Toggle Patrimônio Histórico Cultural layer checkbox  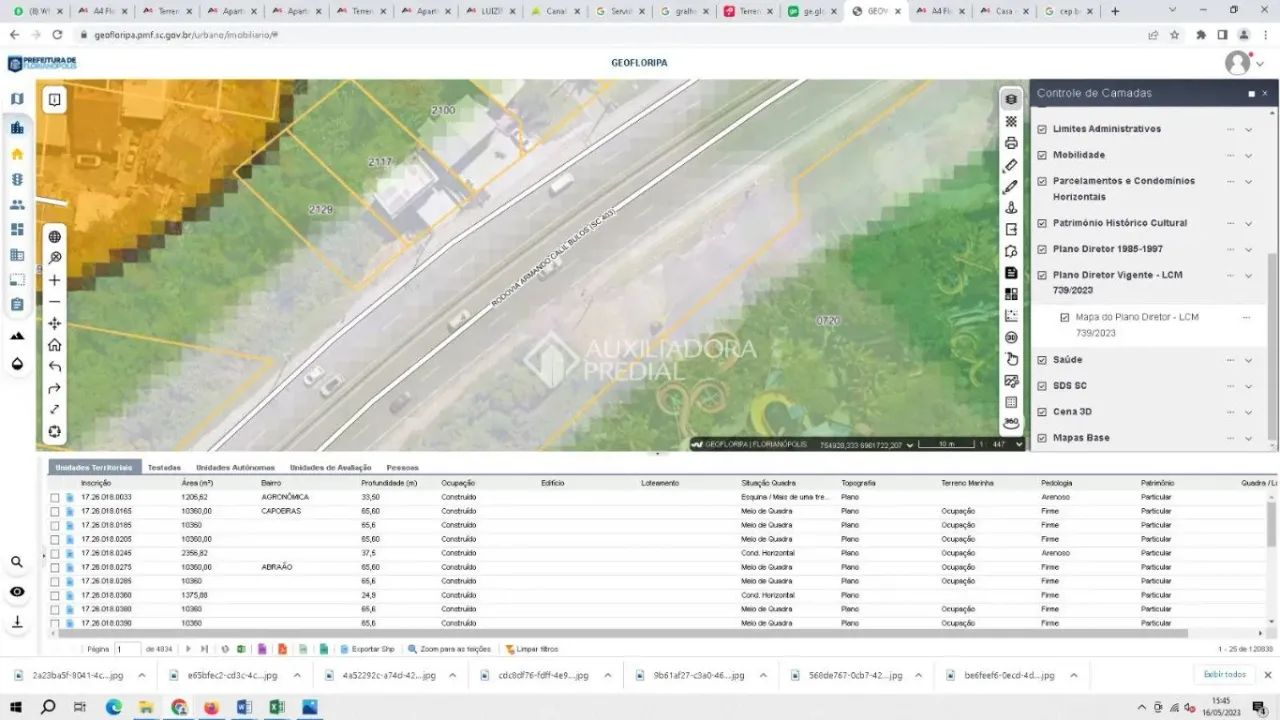click(x=1042, y=223)
